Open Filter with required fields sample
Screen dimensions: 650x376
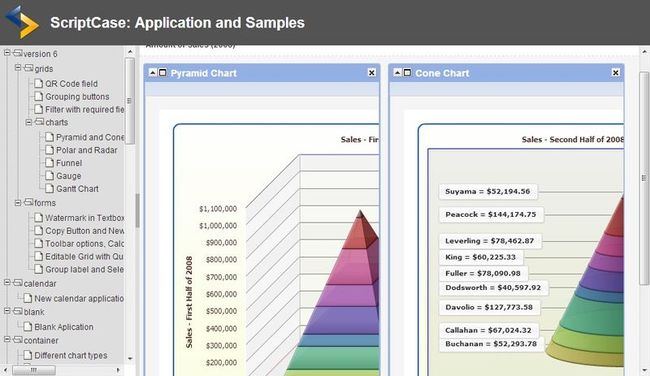coord(85,109)
